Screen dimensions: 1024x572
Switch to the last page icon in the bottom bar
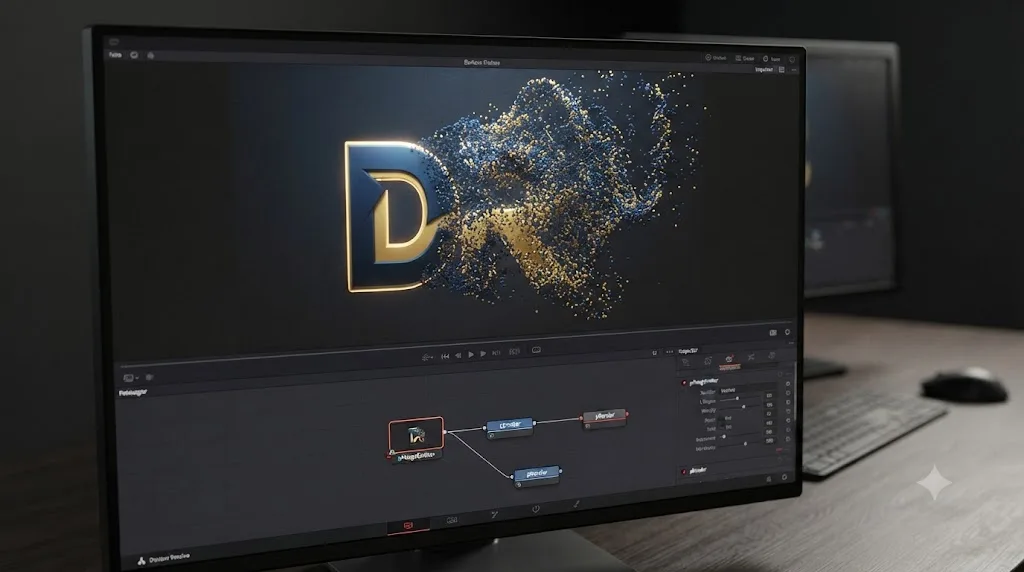point(576,504)
